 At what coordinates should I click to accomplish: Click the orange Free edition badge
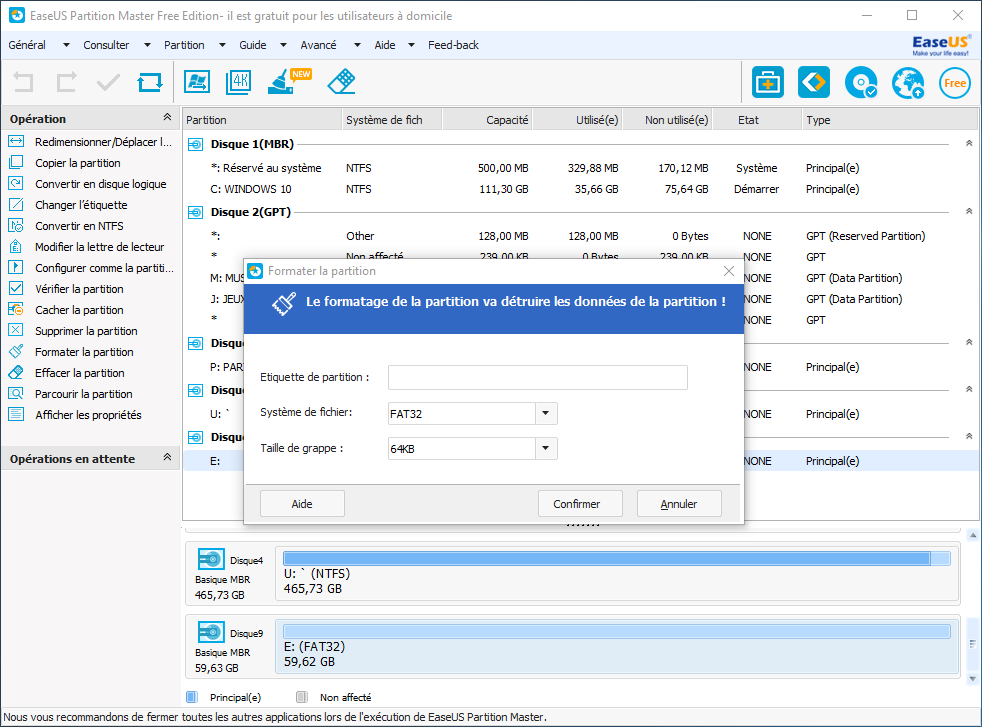[x=955, y=83]
